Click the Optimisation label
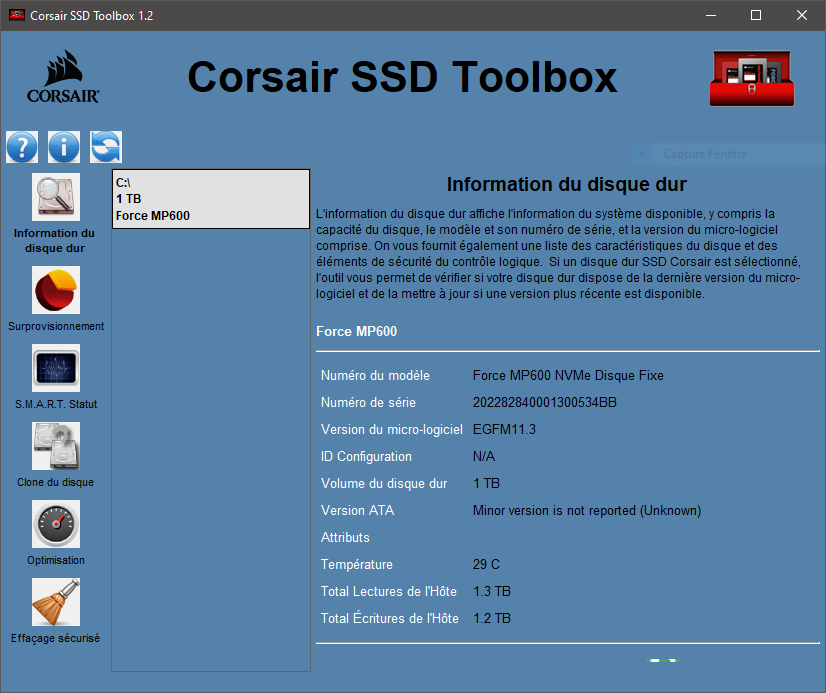This screenshot has width=826, height=693. pyautogui.click(x=56, y=560)
